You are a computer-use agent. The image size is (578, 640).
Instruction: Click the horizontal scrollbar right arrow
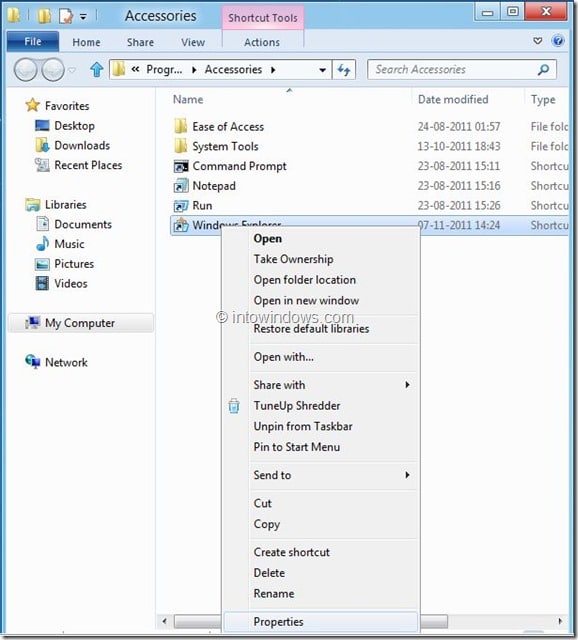560,622
